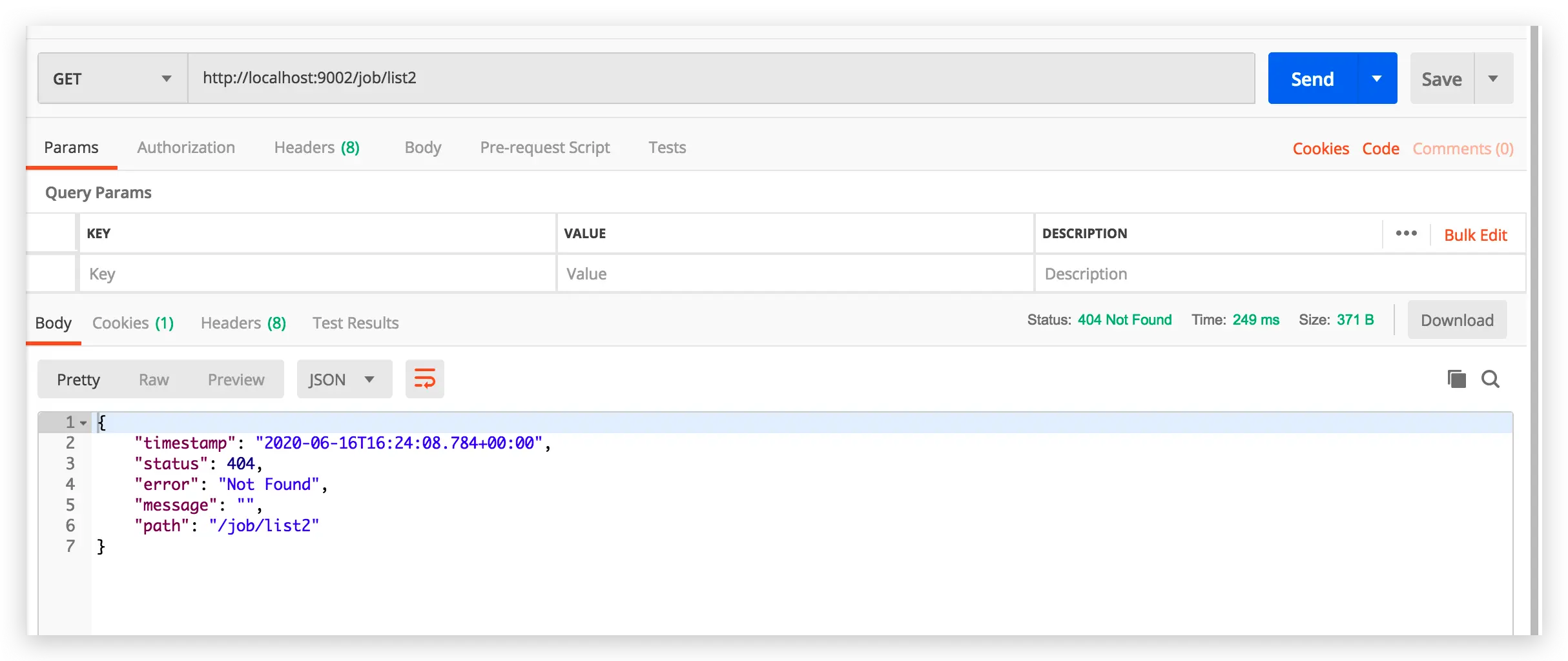Click the "/job/list2" path value

click(x=263, y=525)
